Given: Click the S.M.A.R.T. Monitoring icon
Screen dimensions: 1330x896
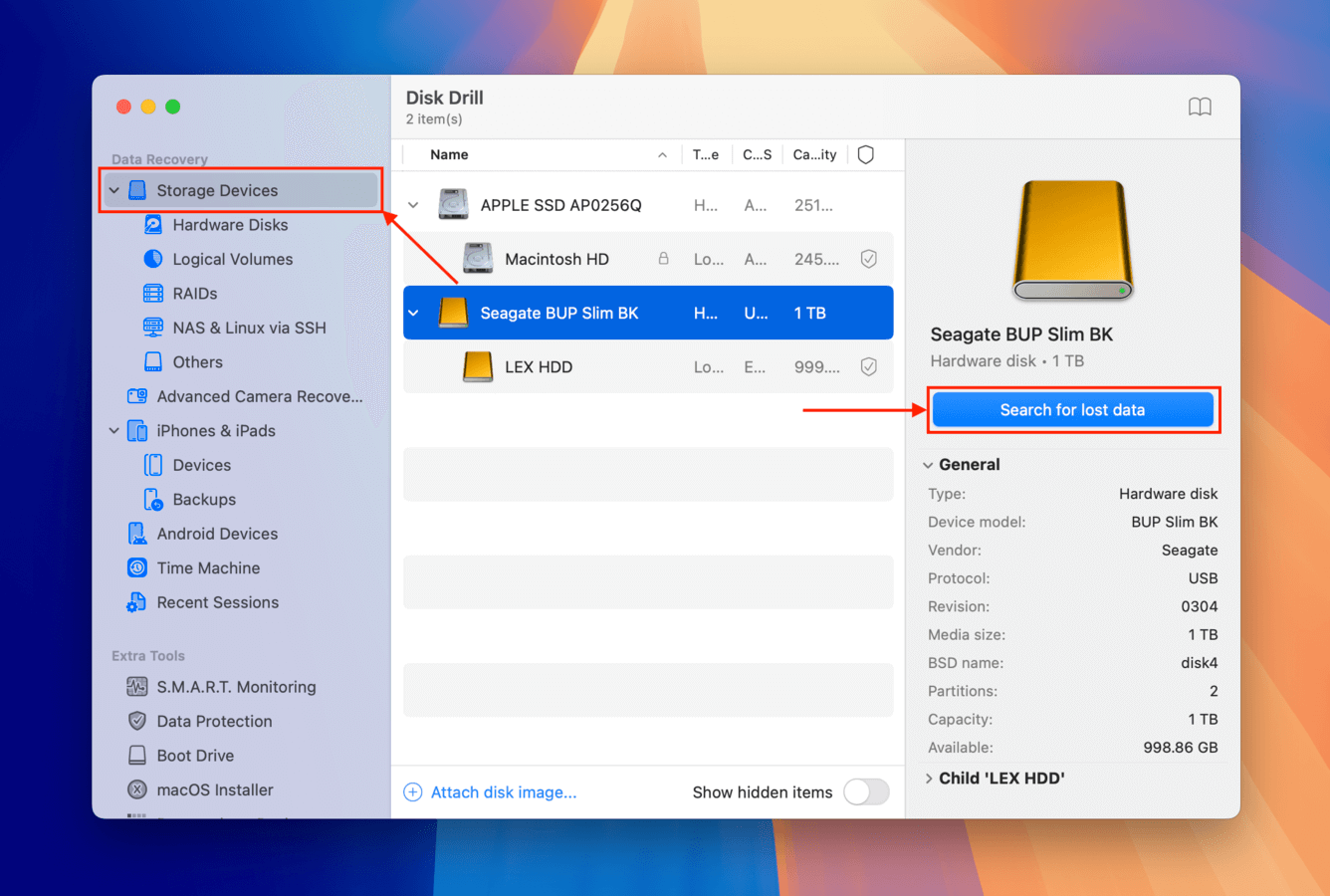Looking at the screenshot, I should coord(137,687).
